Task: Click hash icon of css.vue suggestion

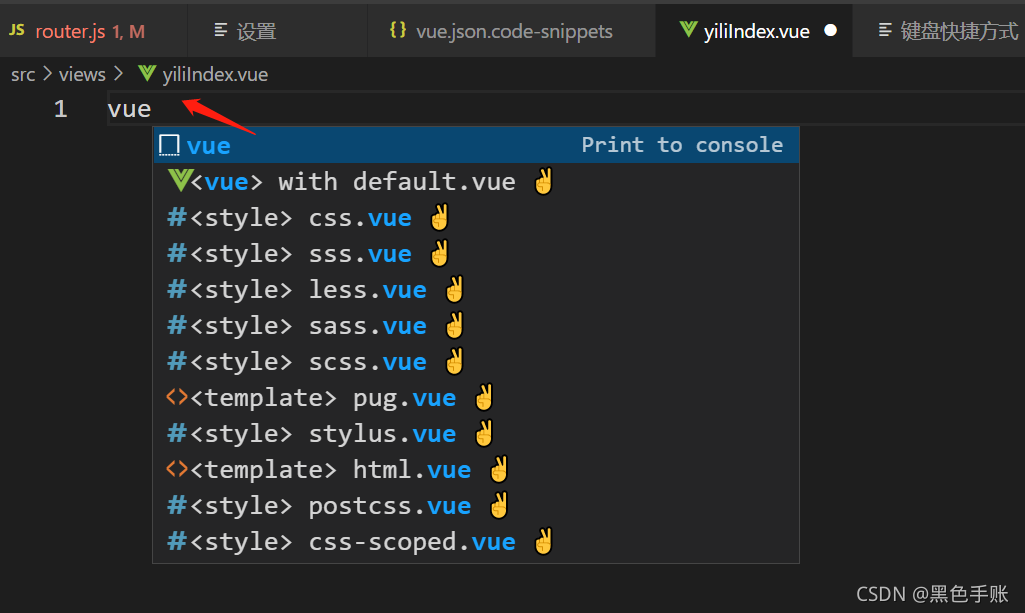Action: click(176, 217)
